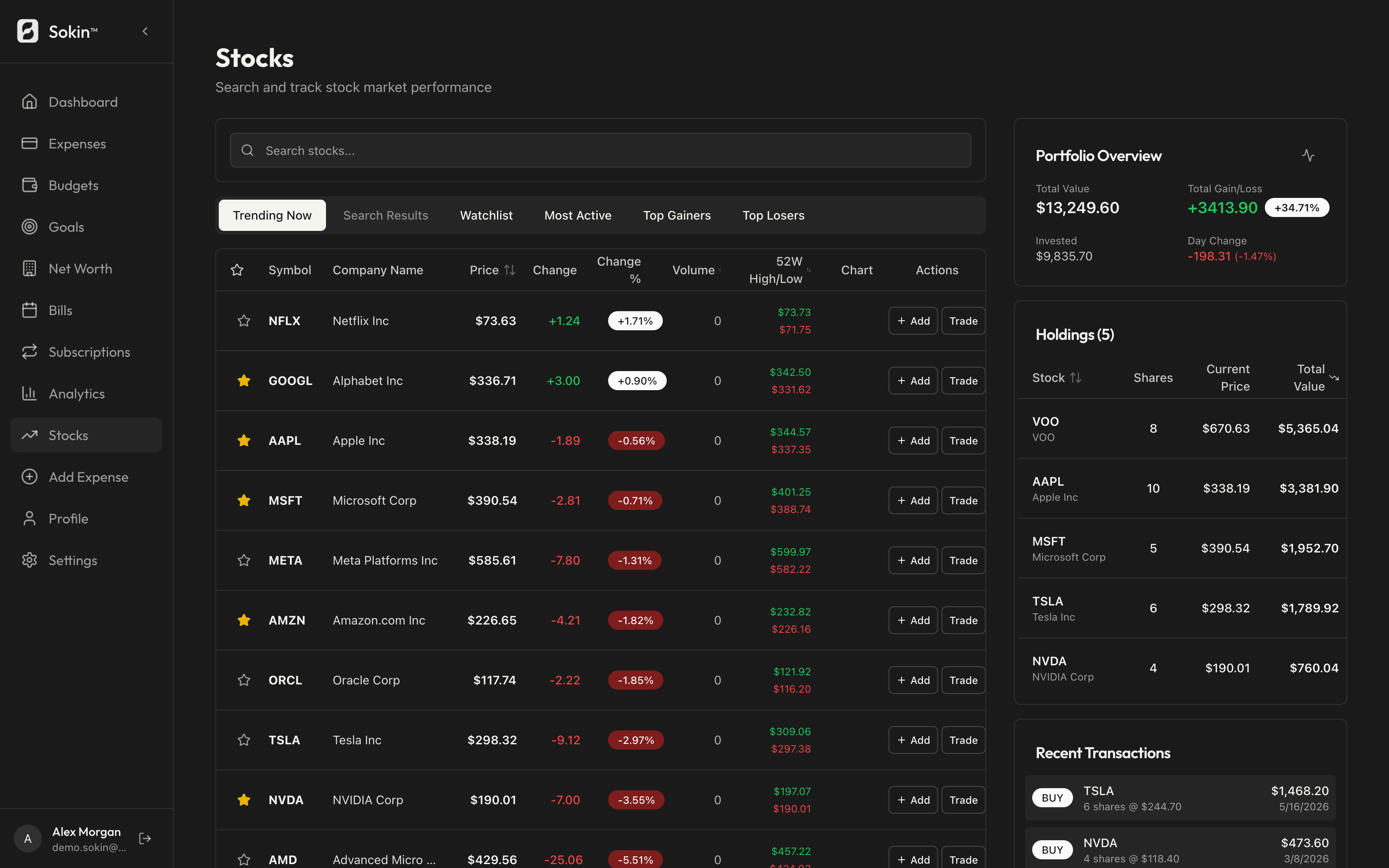Open Net Worth section

coord(86,268)
